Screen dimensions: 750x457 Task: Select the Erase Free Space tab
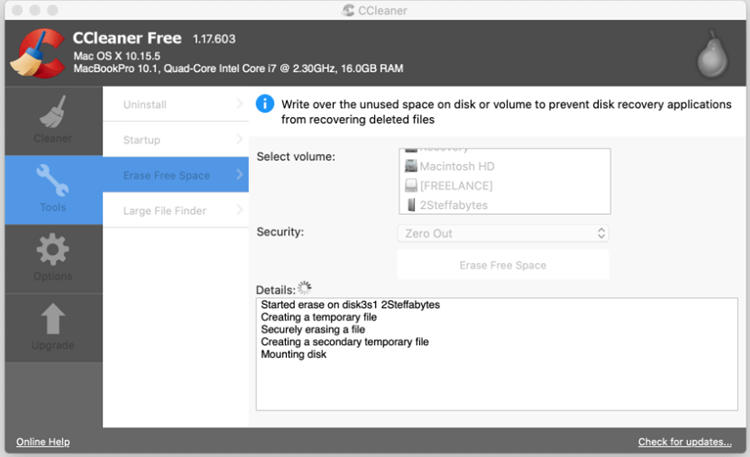click(176, 175)
